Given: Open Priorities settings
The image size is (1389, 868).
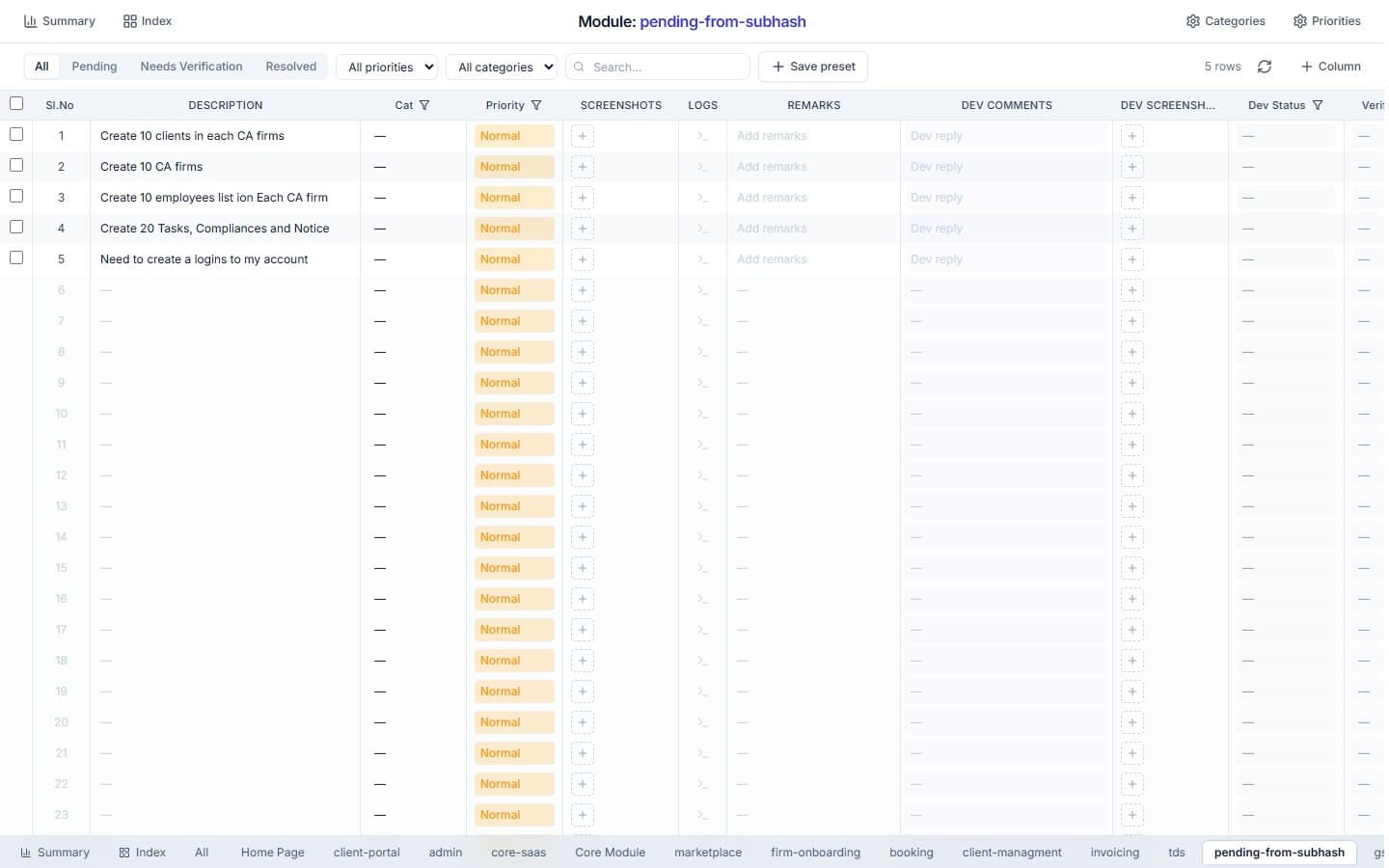Looking at the screenshot, I should tap(1327, 21).
